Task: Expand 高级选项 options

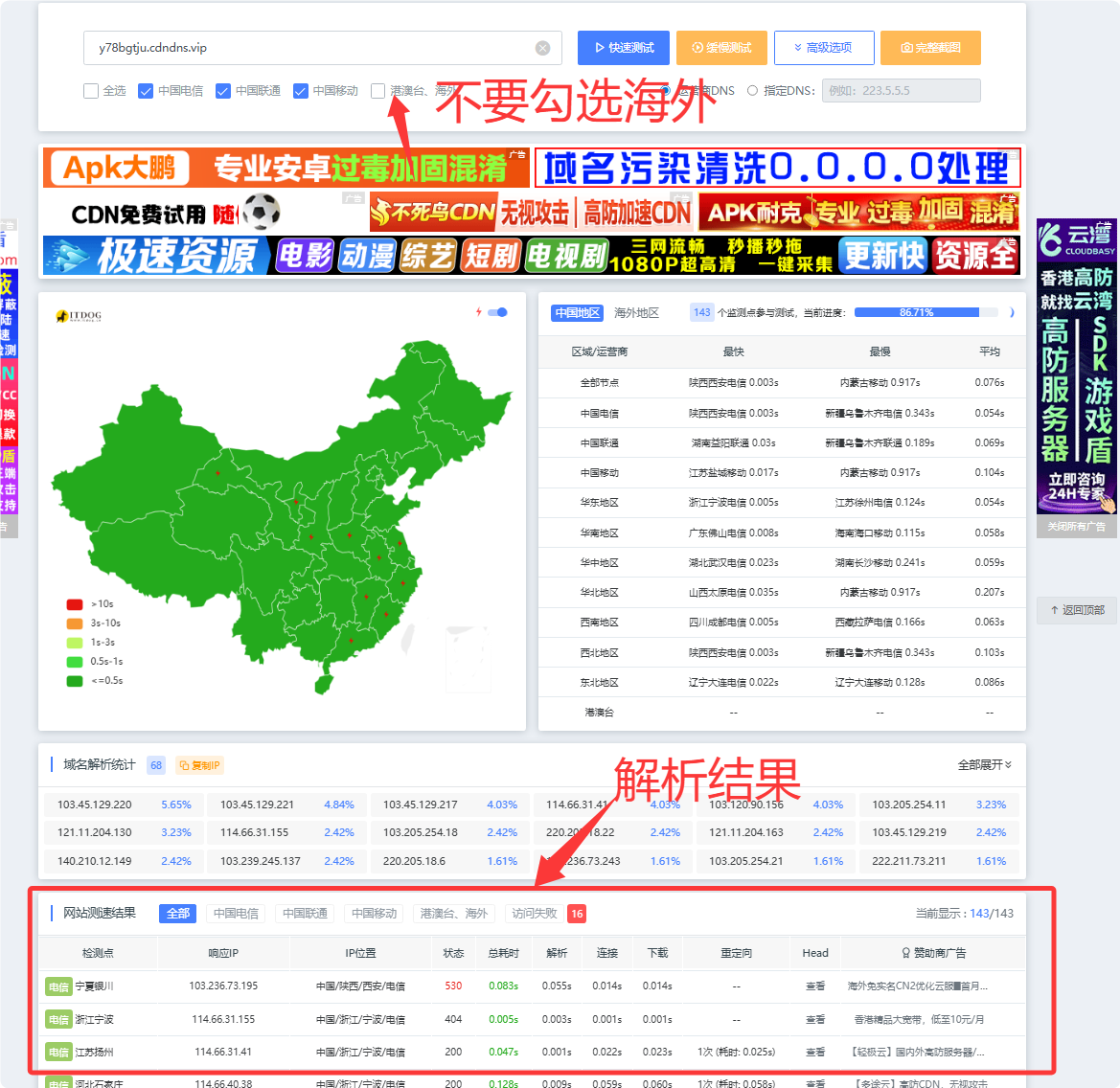Action: point(824,48)
